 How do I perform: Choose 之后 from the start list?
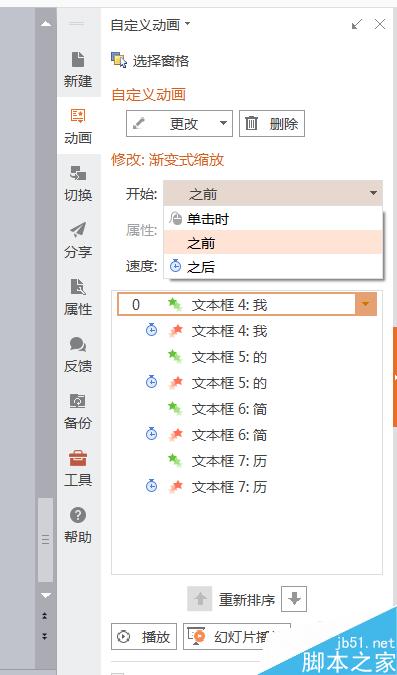pos(273,267)
